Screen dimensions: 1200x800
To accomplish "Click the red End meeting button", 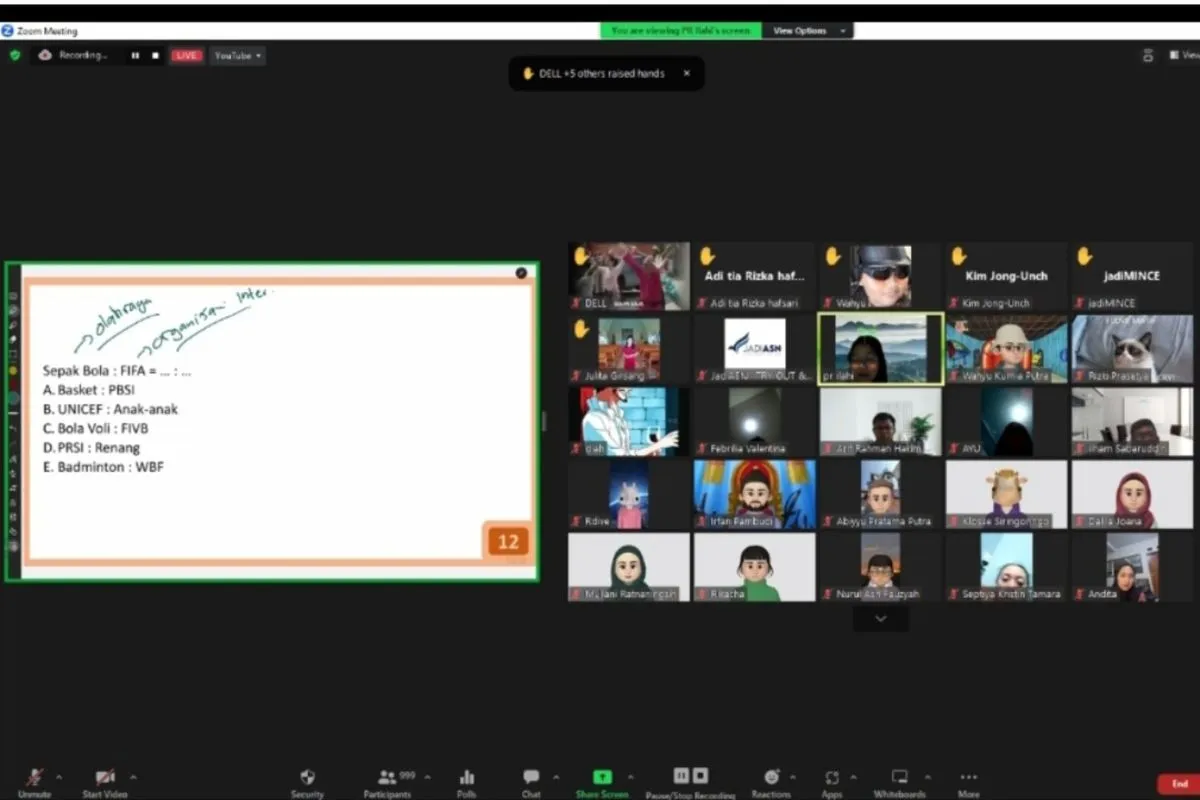I will [1178, 783].
